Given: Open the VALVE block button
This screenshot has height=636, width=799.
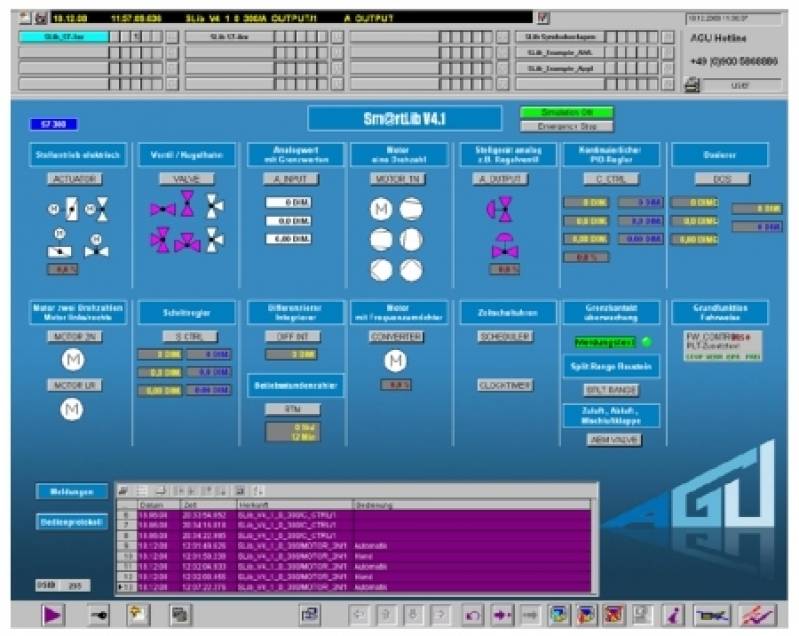Looking at the screenshot, I should [x=187, y=179].
